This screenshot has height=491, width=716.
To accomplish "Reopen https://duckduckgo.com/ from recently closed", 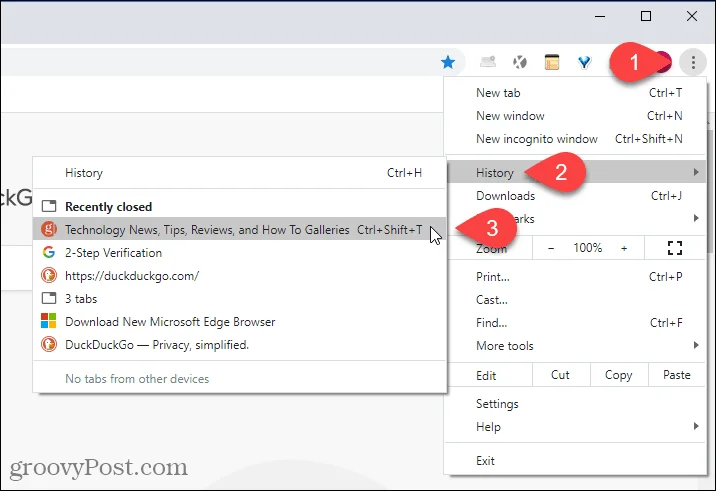I will 240,275.
